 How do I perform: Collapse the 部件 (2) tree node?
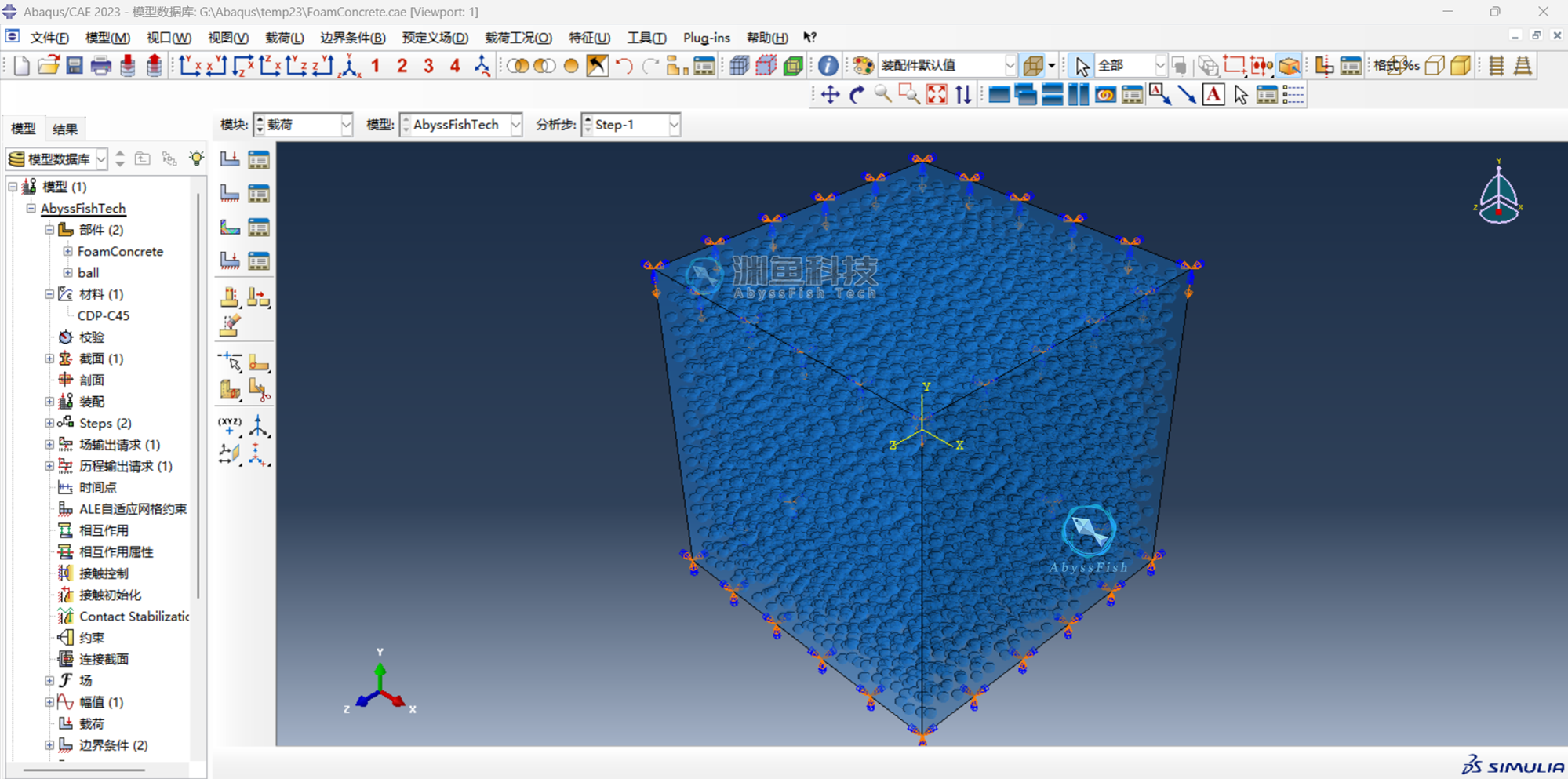pos(49,230)
